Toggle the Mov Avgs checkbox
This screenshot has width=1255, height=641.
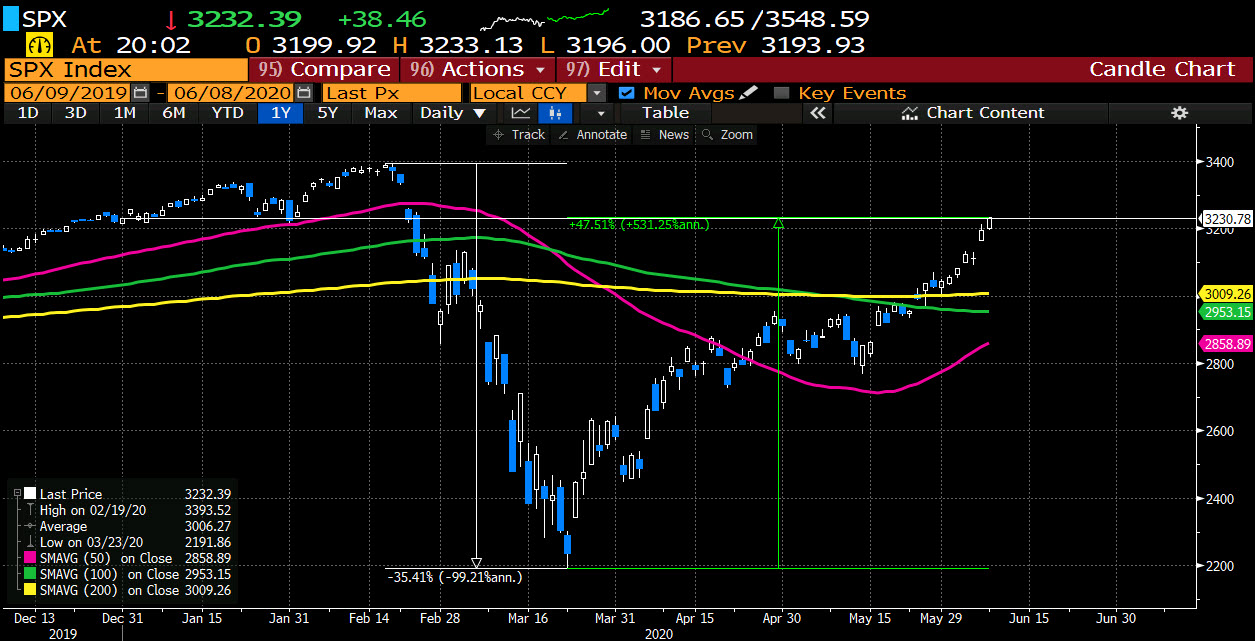pyautogui.click(x=627, y=92)
